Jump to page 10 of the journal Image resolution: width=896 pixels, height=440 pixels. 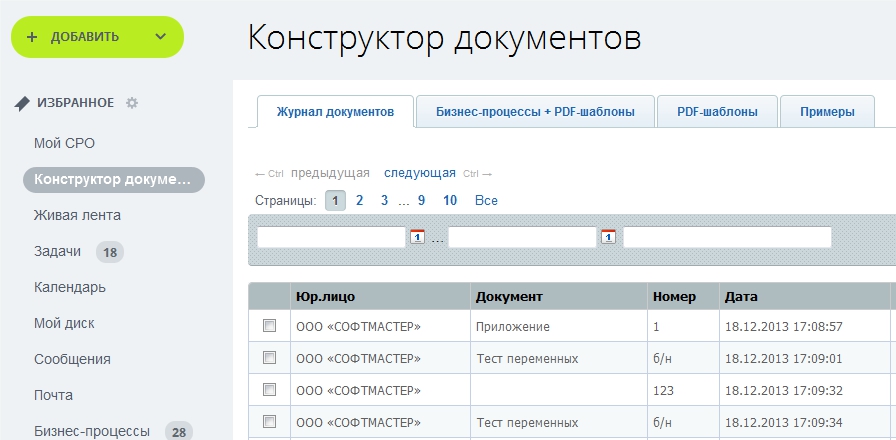[x=450, y=201]
